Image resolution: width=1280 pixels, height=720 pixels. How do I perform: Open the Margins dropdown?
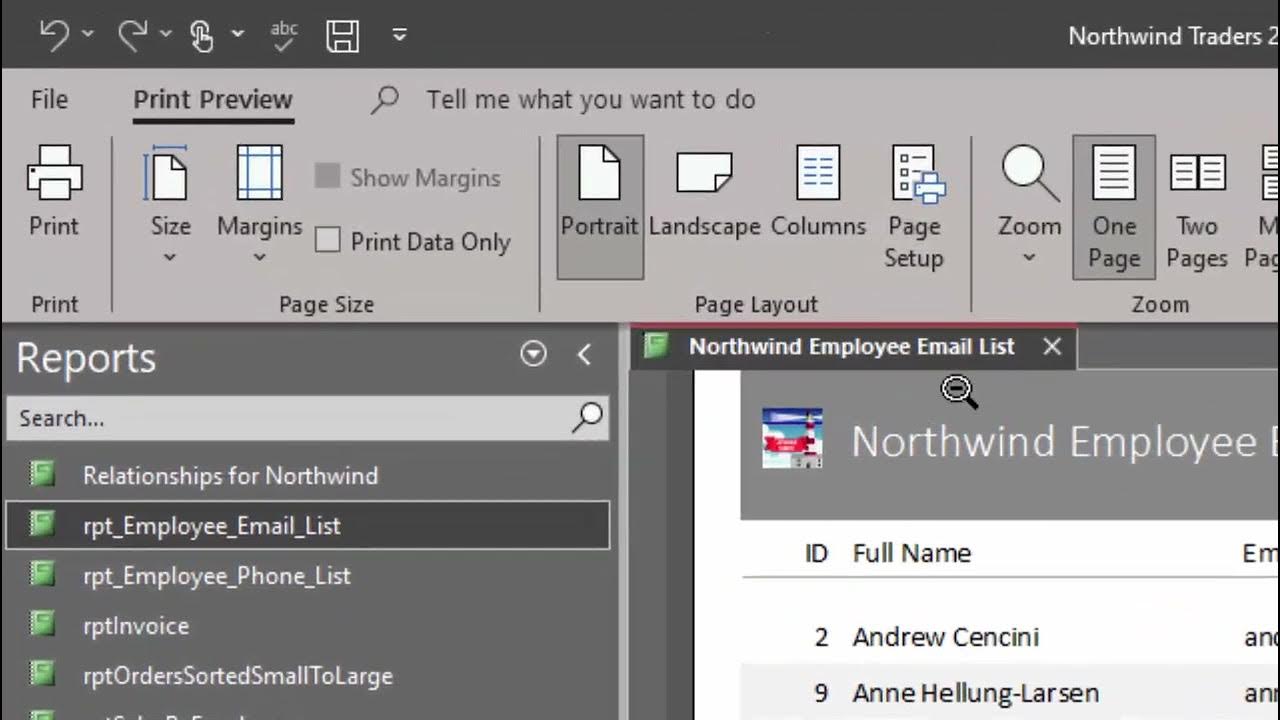(x=259, y=204)
